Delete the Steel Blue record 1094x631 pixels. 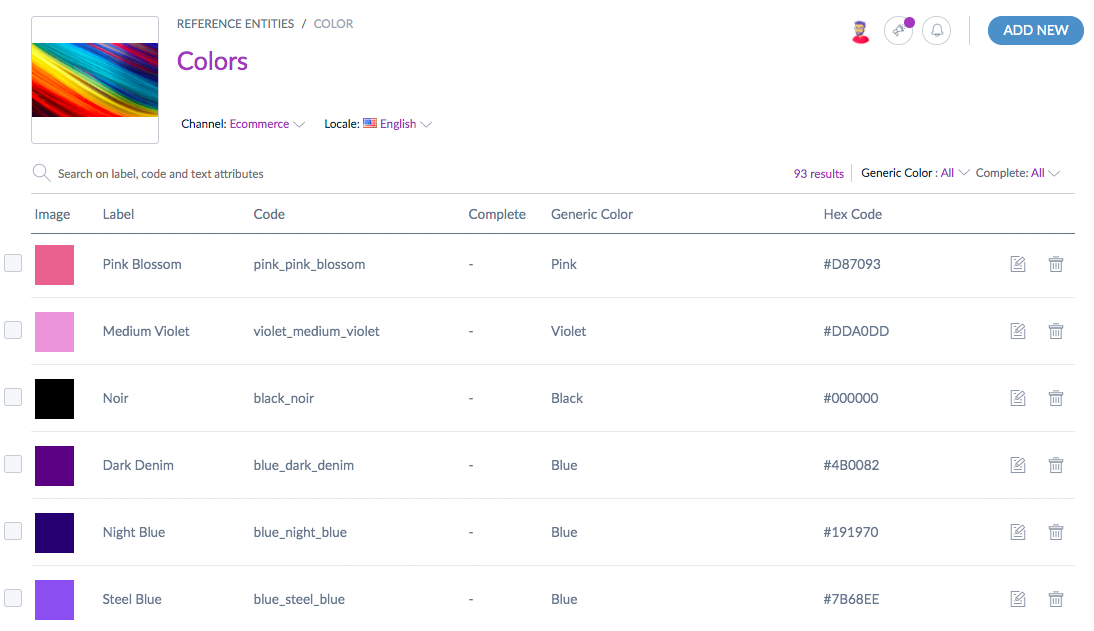click(1055, 599)
